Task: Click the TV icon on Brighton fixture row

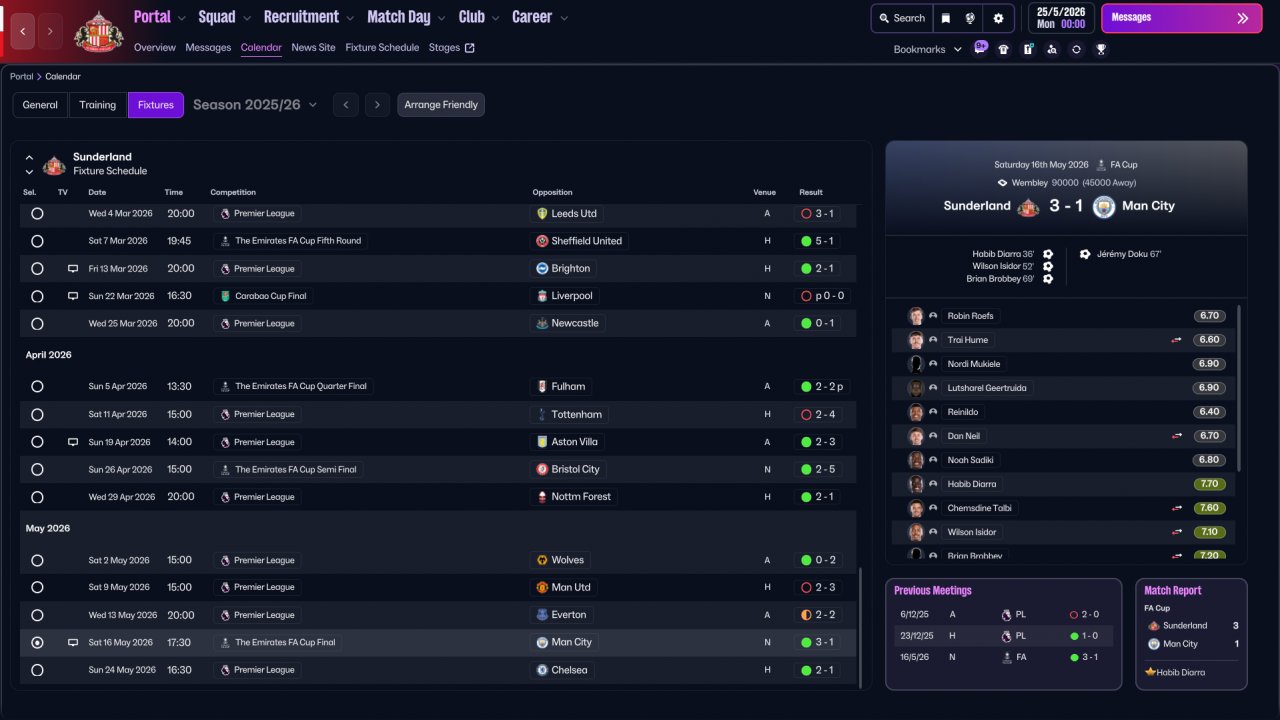Action: pos(72,269)
